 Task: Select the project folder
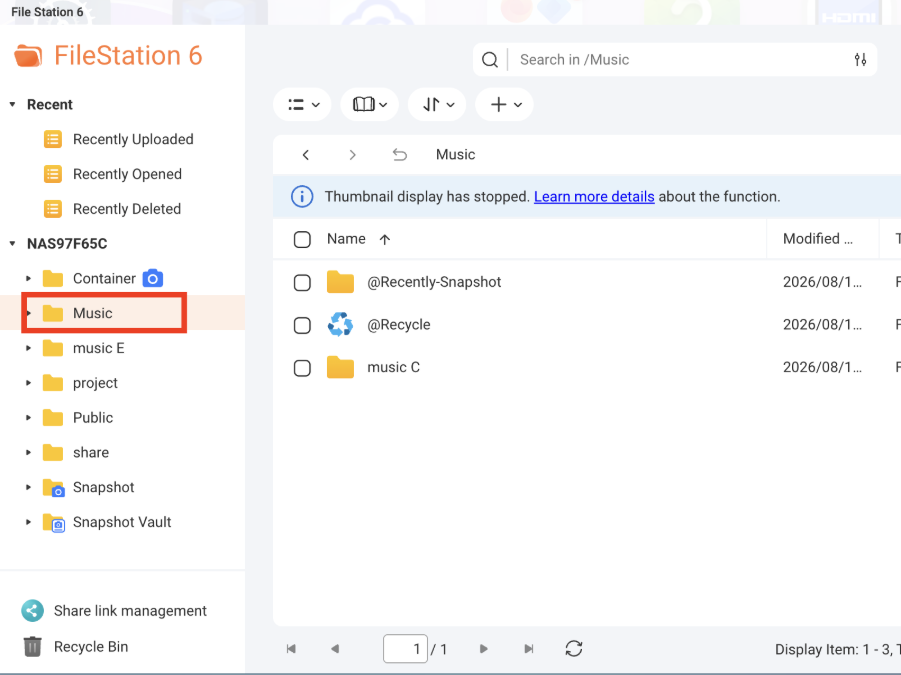[95, 383]
